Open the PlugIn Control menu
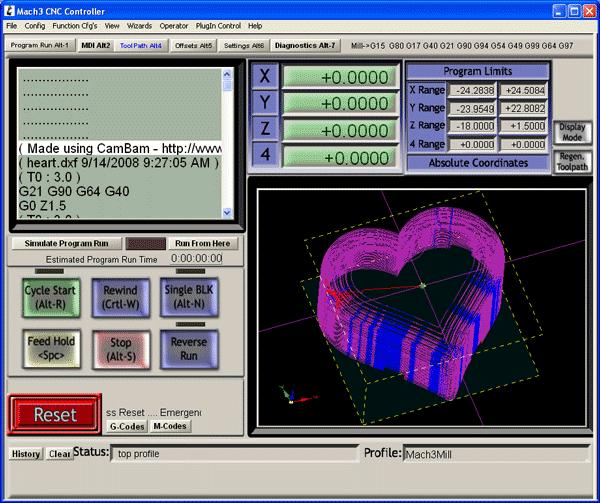 [x=218, y=26]
